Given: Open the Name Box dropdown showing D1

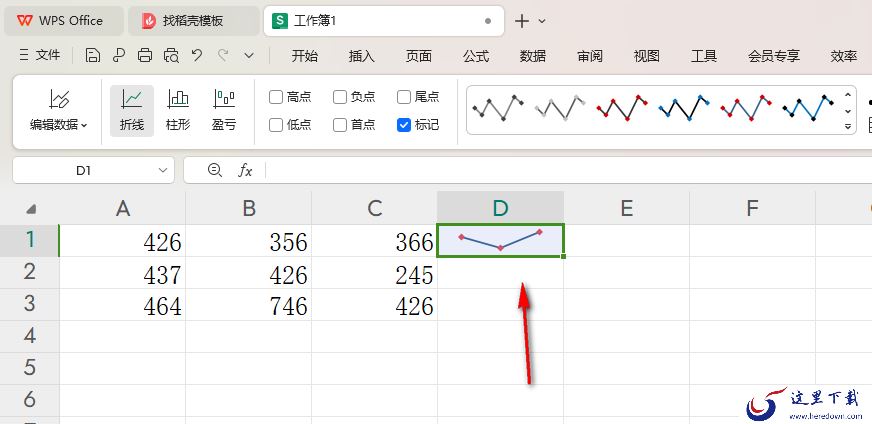Looking at the screenshot, I should 163,170.
